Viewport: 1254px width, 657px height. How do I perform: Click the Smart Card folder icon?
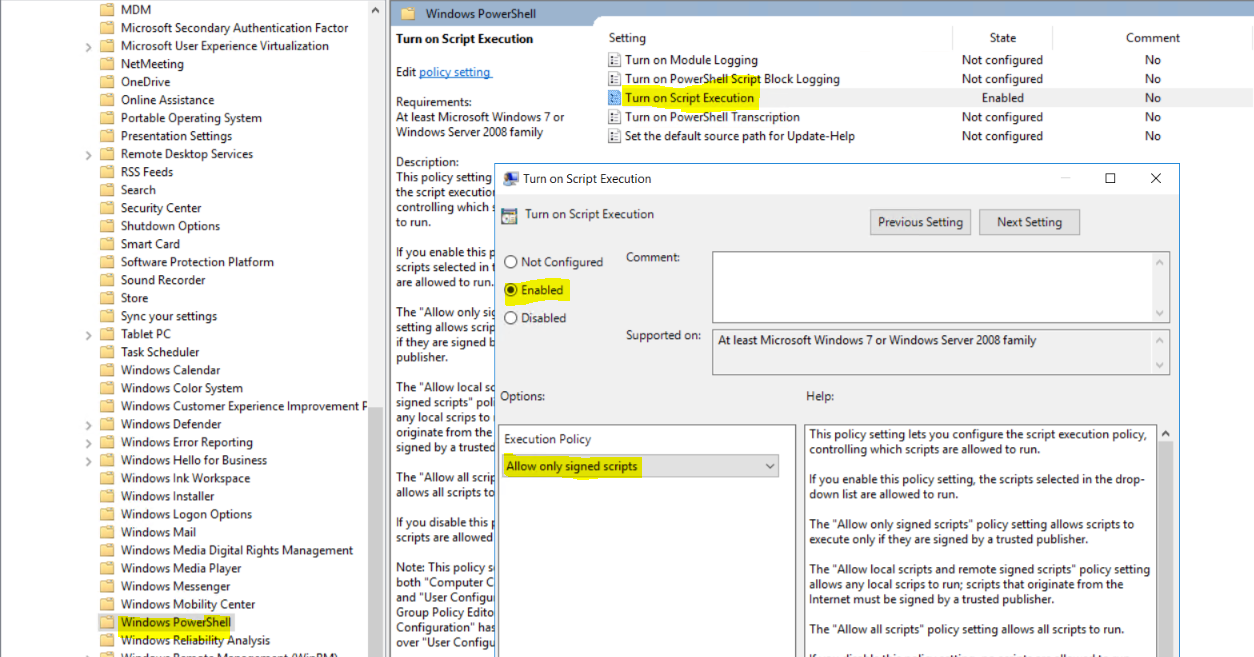click(108, 244)
